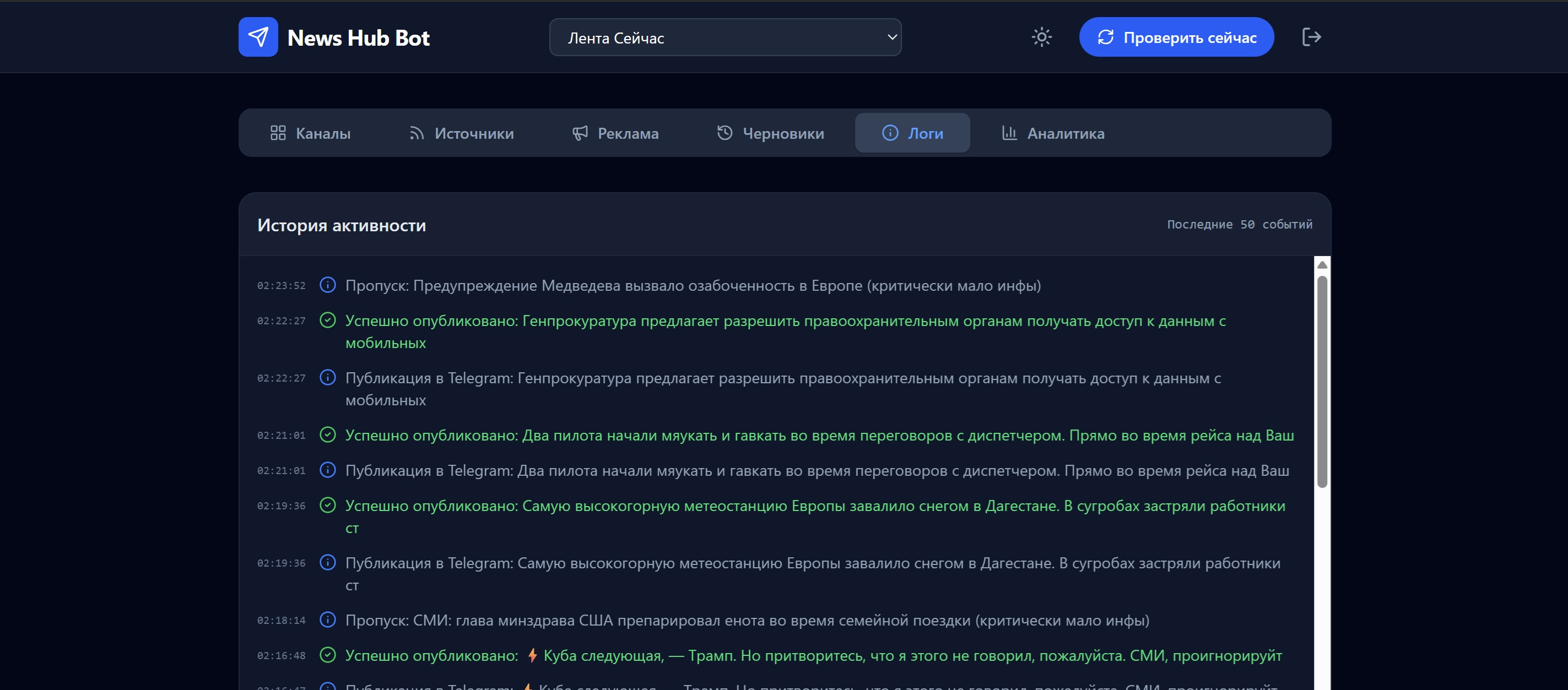Open the Источники tab
The height and width of the screenshot is (690, 1568).
point(461,133)
